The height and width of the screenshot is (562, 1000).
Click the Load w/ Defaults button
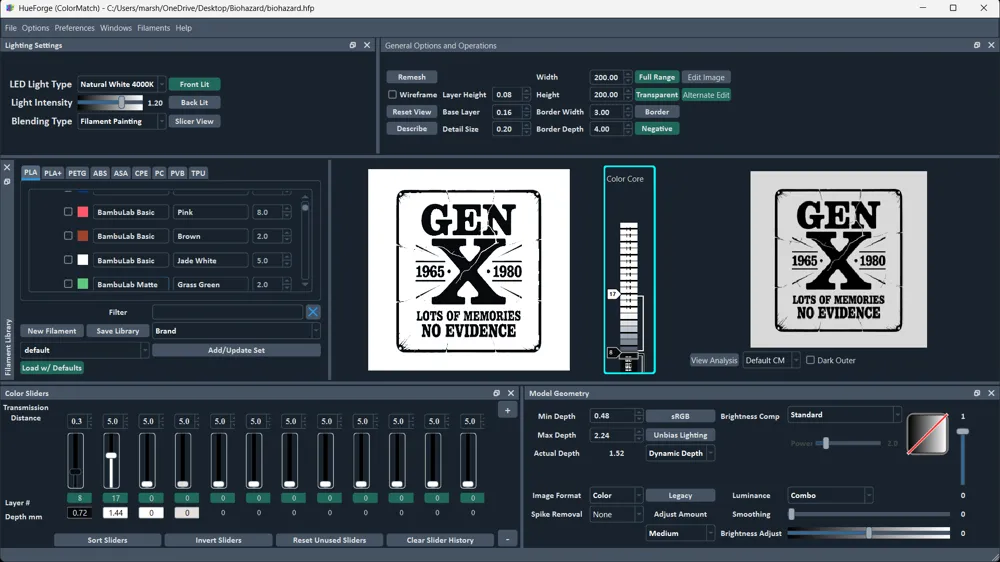coord(52,368)
